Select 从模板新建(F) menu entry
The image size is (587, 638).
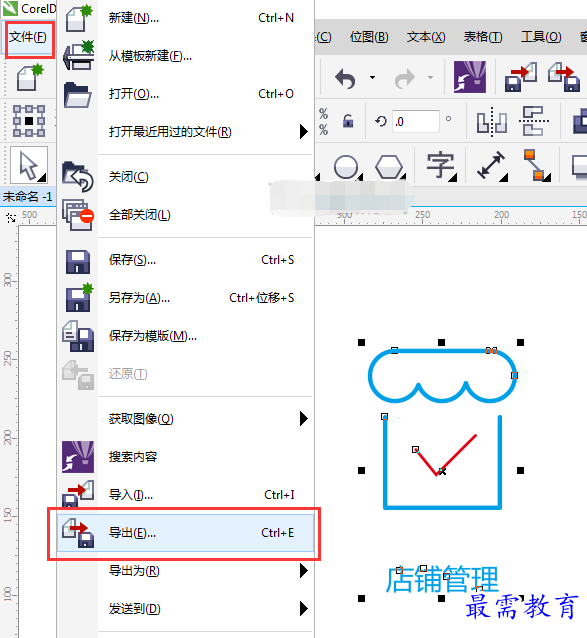[186, 56]
